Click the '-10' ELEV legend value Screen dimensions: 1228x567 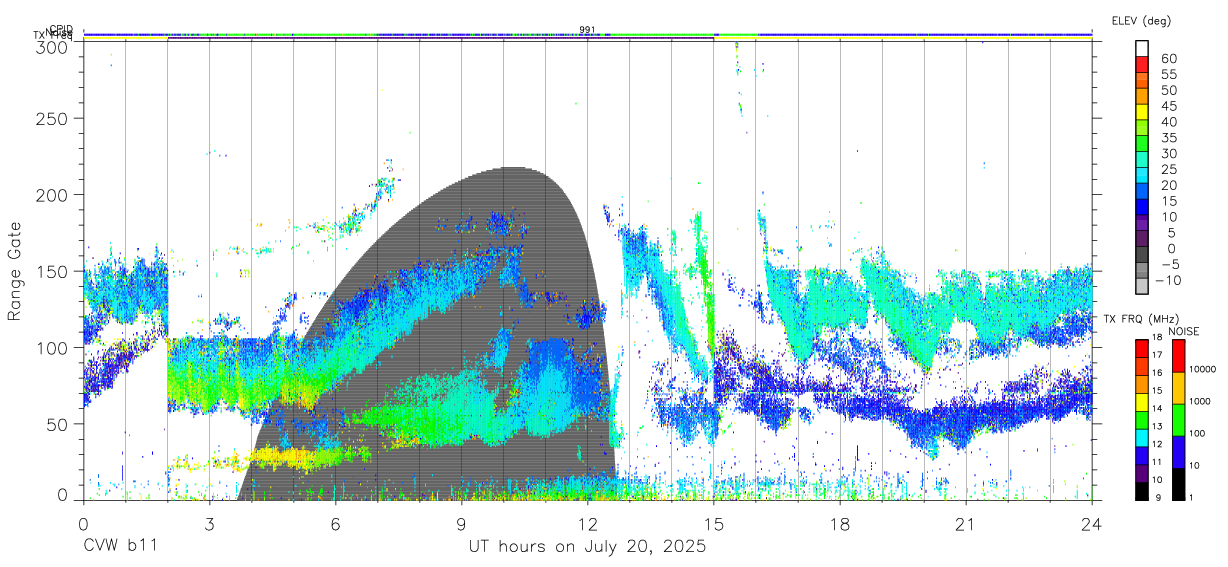(1169, 280)
